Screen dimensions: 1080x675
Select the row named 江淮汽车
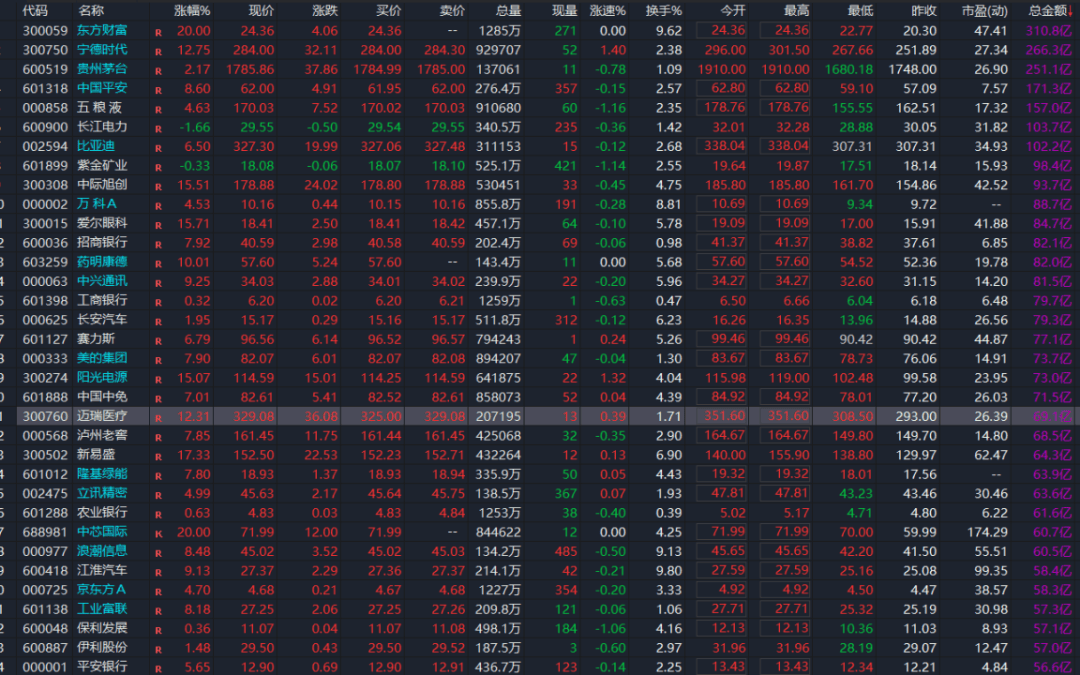pyautogui.click(x=540, y=570)
